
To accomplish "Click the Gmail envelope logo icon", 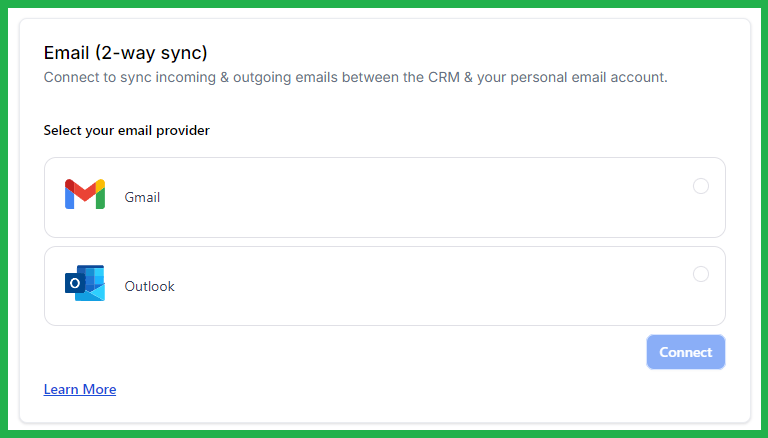I will pyautogui.click(x=85, y=195).
